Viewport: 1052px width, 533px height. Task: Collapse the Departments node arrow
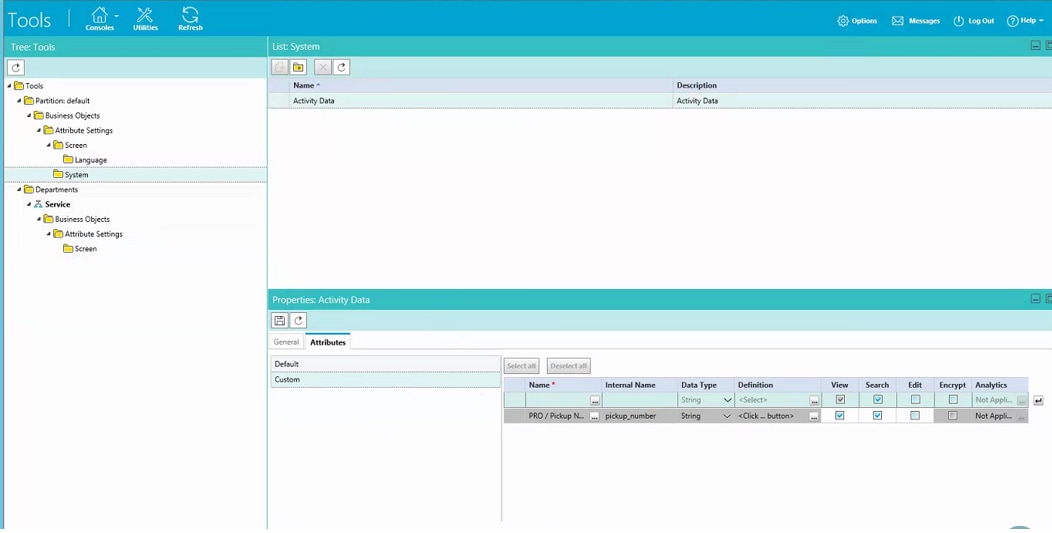tap(19, 189)
